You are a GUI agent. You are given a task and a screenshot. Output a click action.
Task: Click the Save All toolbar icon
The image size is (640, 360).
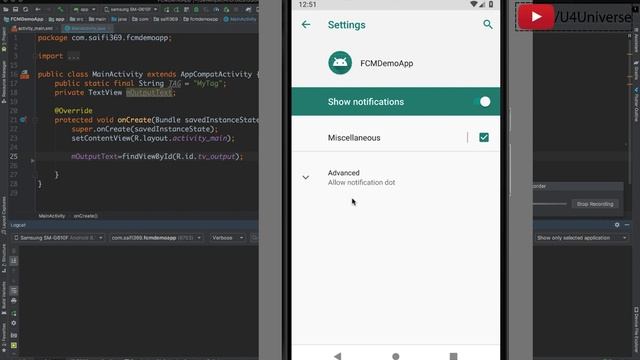click(x=16, y=9)
